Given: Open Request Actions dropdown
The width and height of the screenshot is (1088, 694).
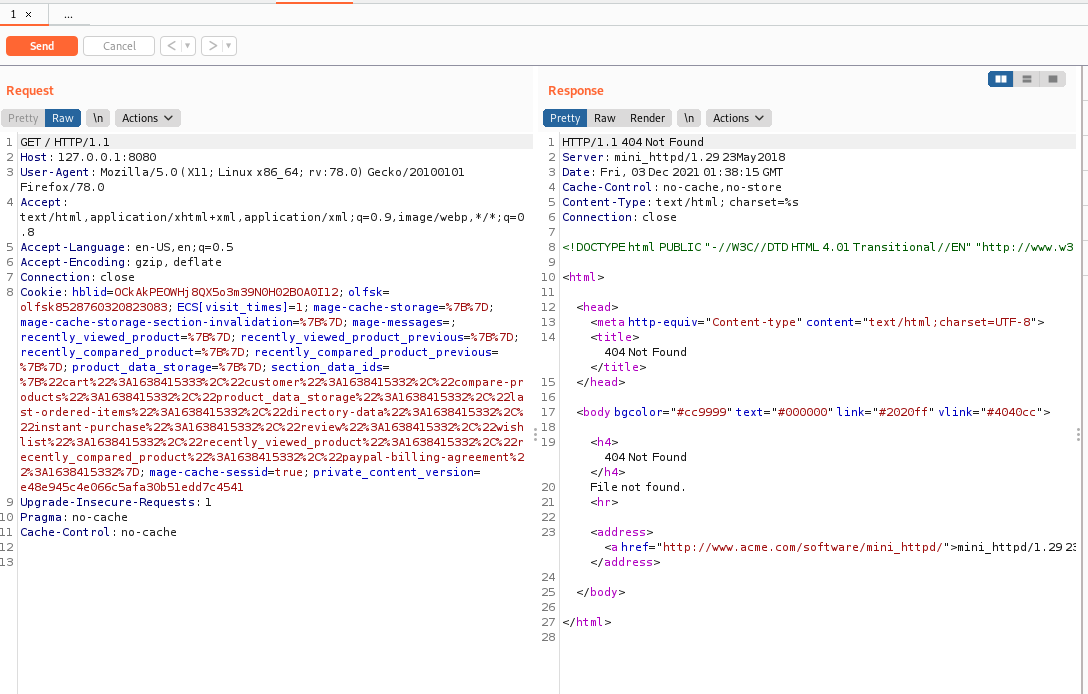Looking at the screenshot, I should (147, 118).
